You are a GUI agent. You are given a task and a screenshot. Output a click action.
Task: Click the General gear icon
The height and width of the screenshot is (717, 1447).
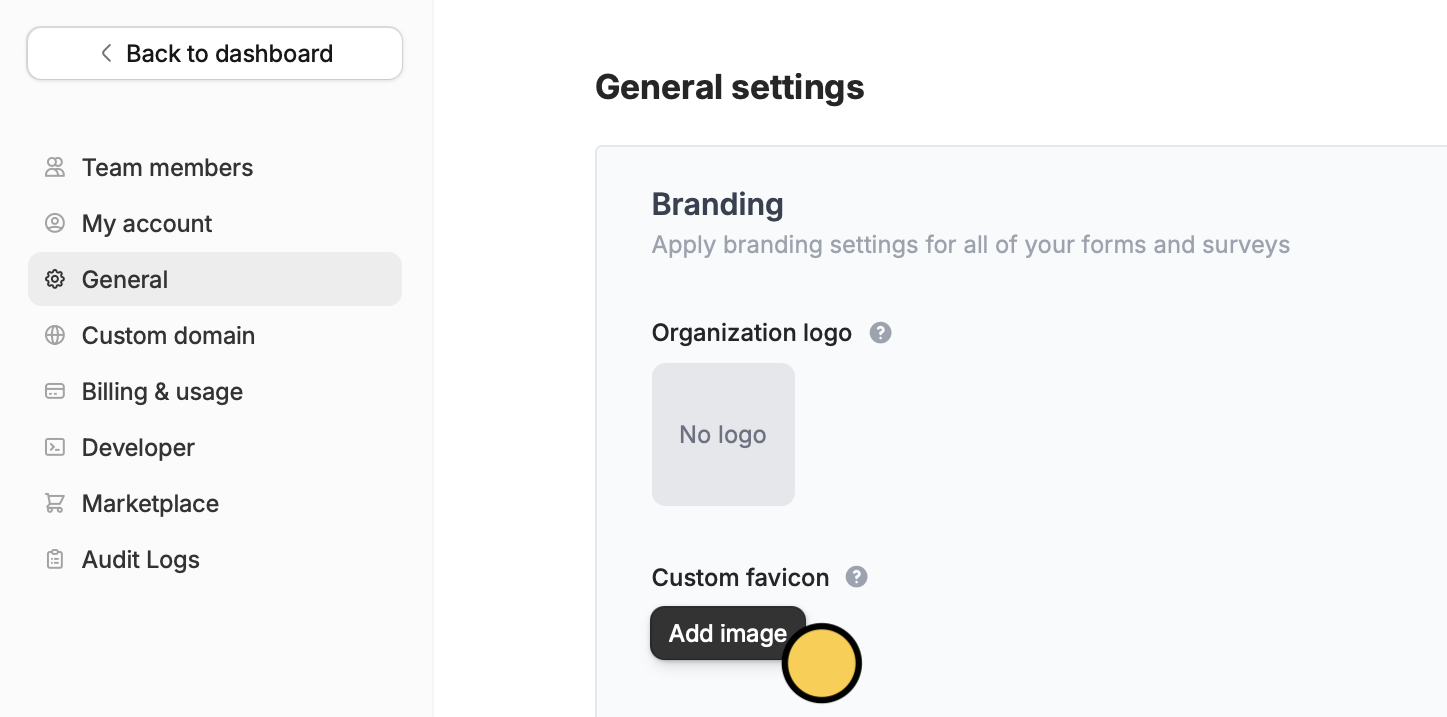click(55, 279)
